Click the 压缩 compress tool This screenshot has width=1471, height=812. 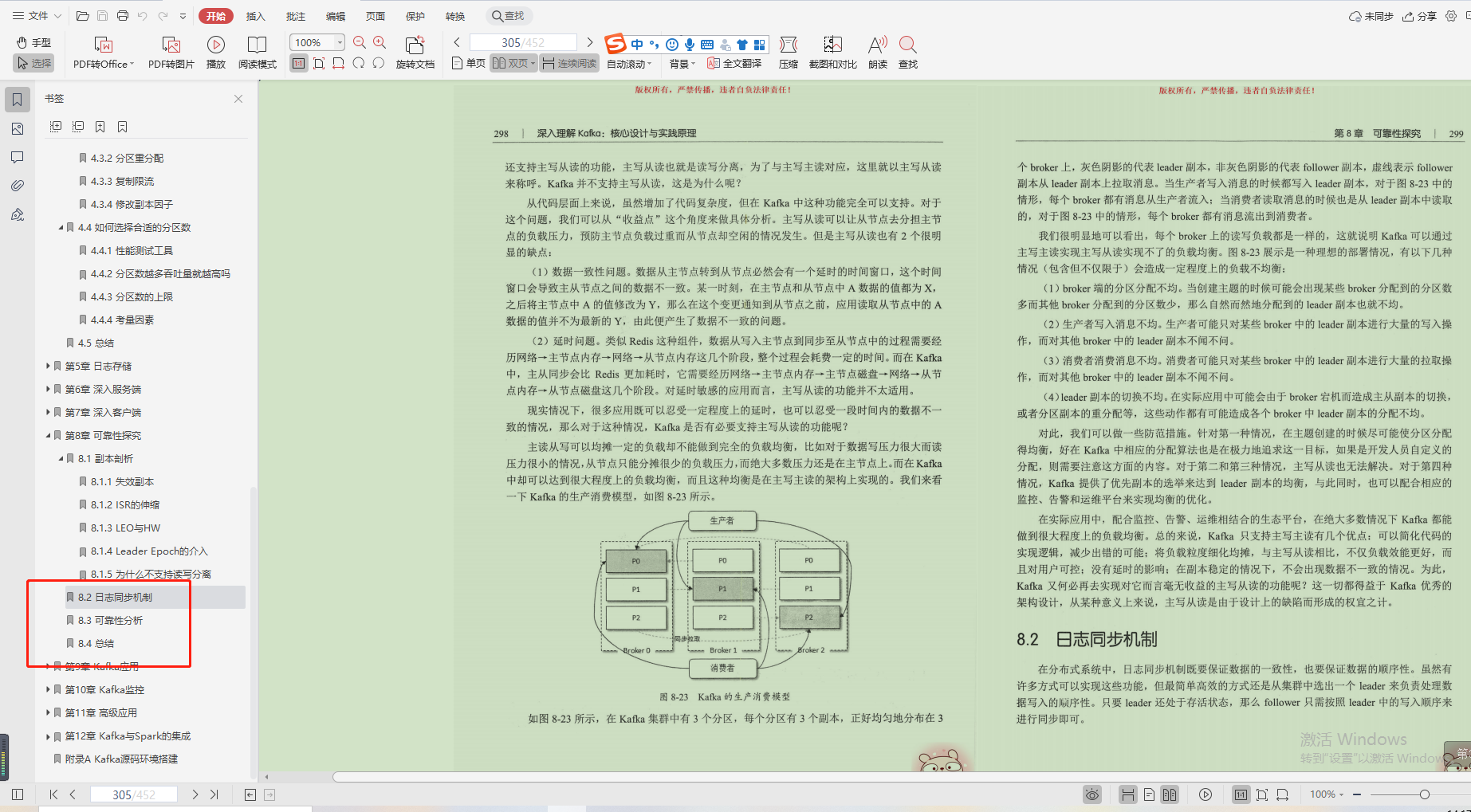[789, 53]
